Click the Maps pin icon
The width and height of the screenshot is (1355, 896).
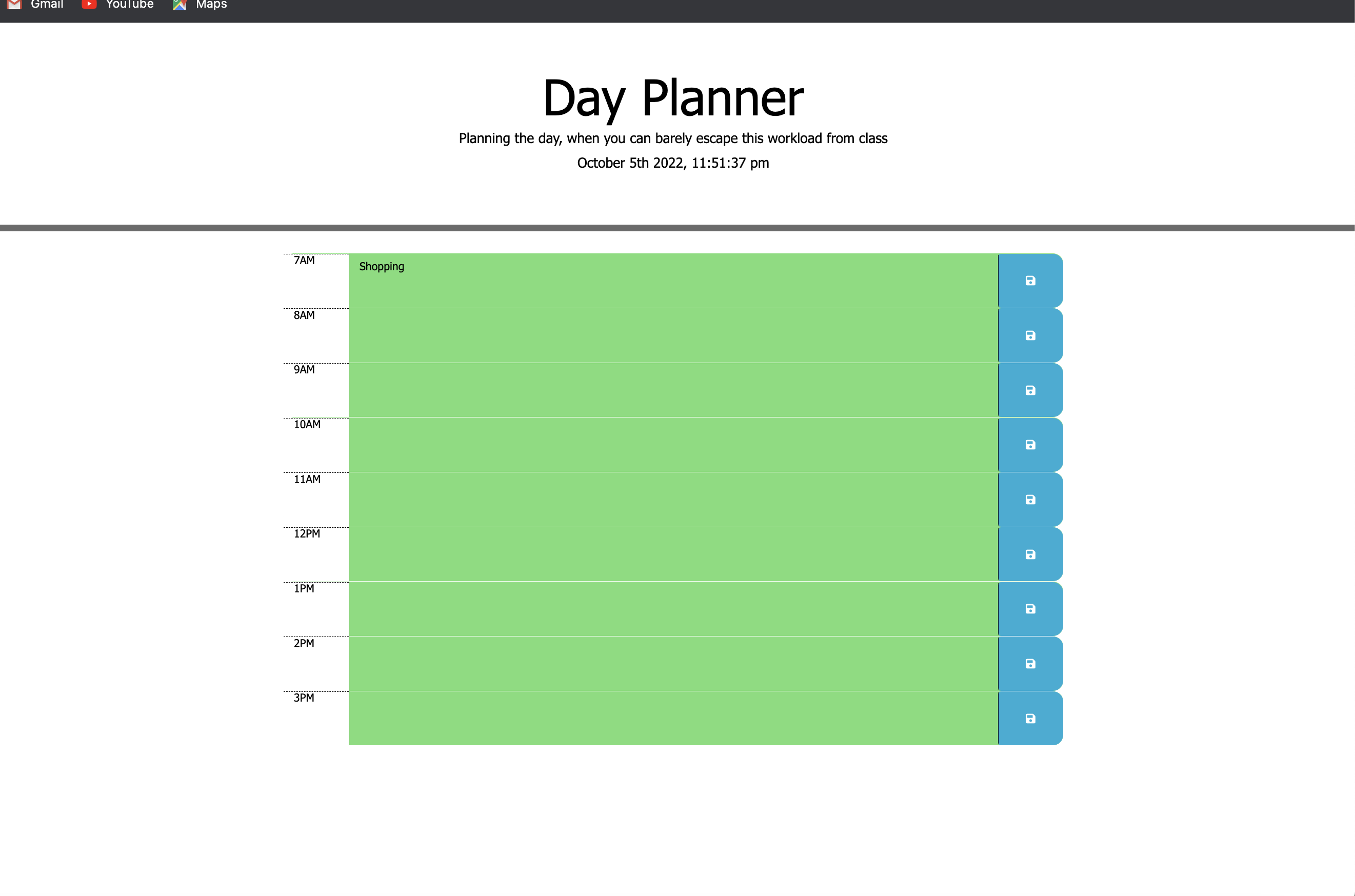point(179,5)
